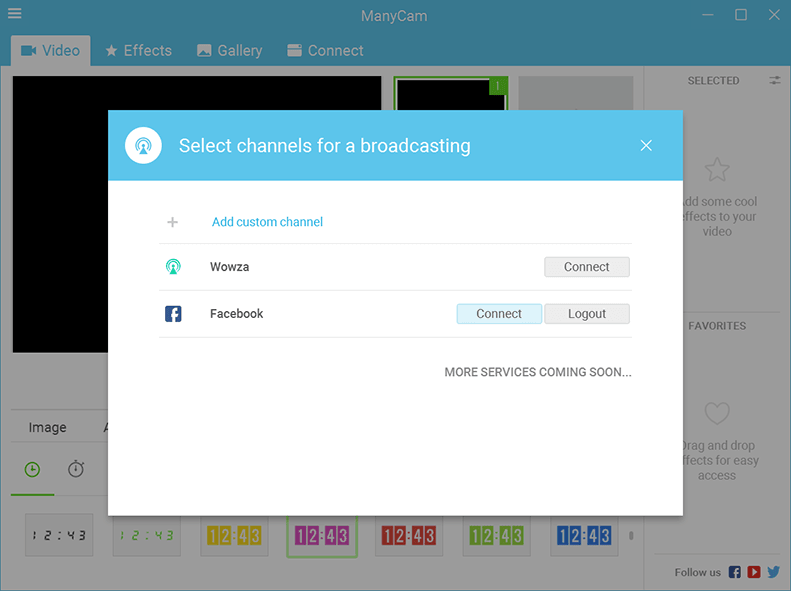This screenshot has width=791, height=591.
Task: Pick the red 12:43 clock style
Action: point(409,536)
